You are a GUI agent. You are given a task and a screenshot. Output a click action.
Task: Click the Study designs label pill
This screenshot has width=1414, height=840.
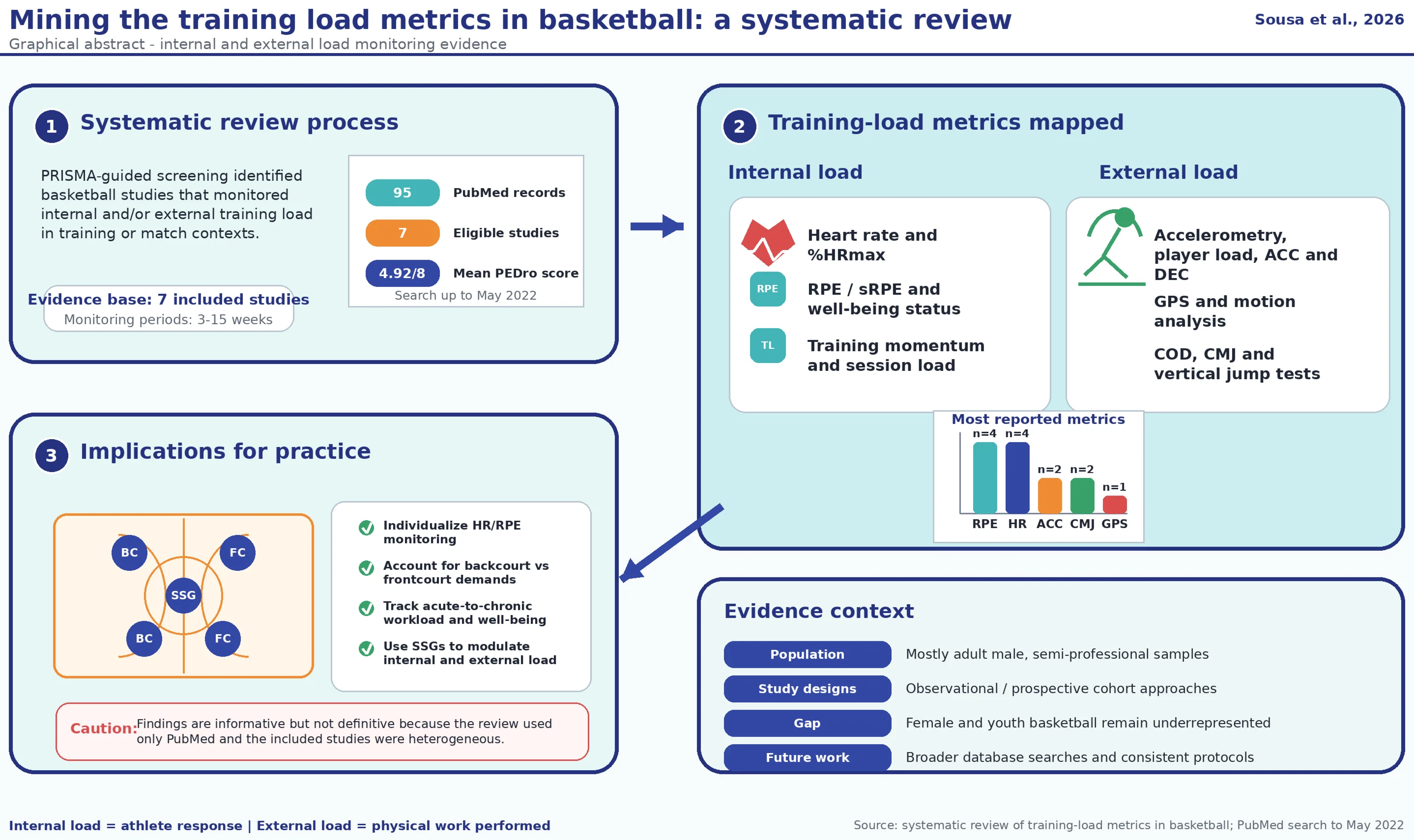(x=807, y=689)
